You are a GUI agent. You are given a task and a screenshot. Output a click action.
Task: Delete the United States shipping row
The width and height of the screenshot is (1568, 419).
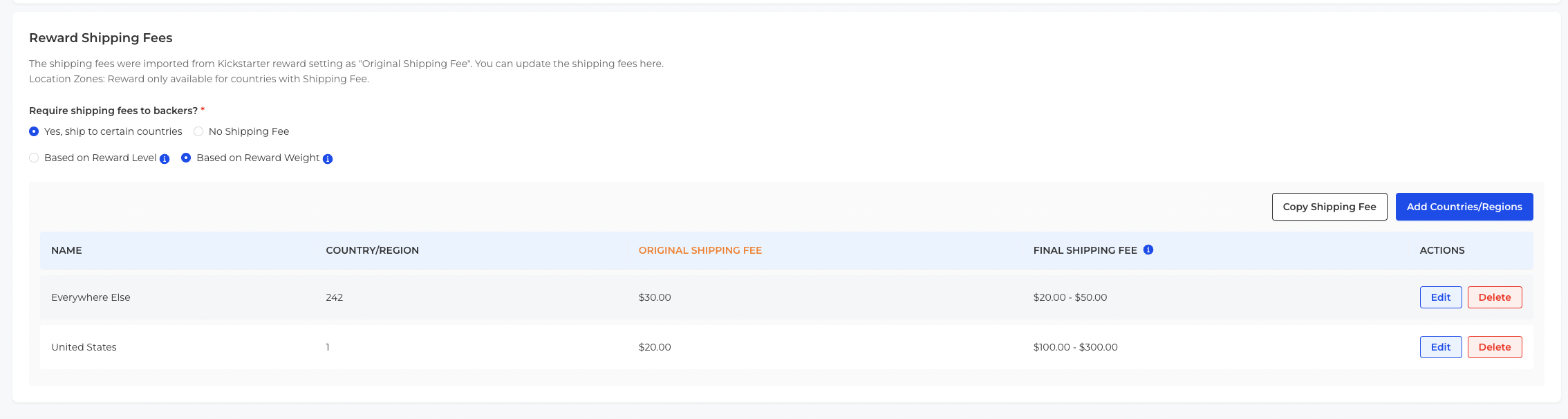pyautogui.click(x=1494, y=347)
